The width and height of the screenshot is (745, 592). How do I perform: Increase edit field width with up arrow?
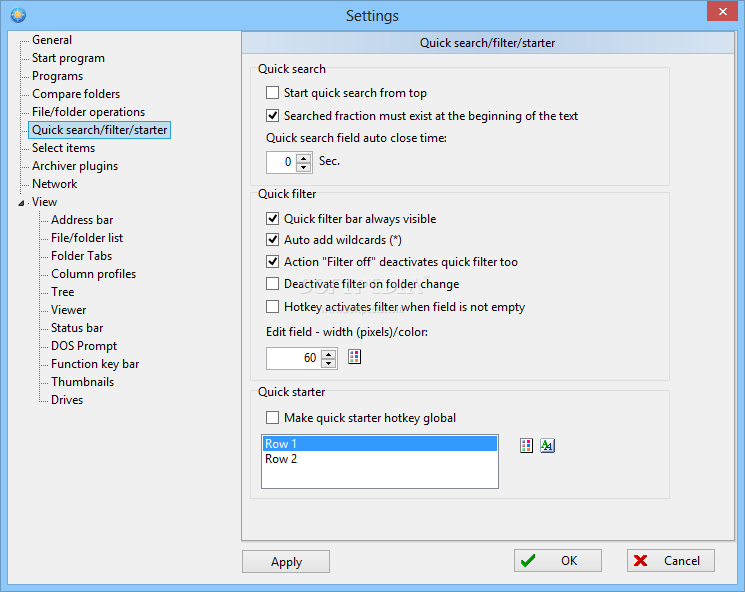[329, 353]
